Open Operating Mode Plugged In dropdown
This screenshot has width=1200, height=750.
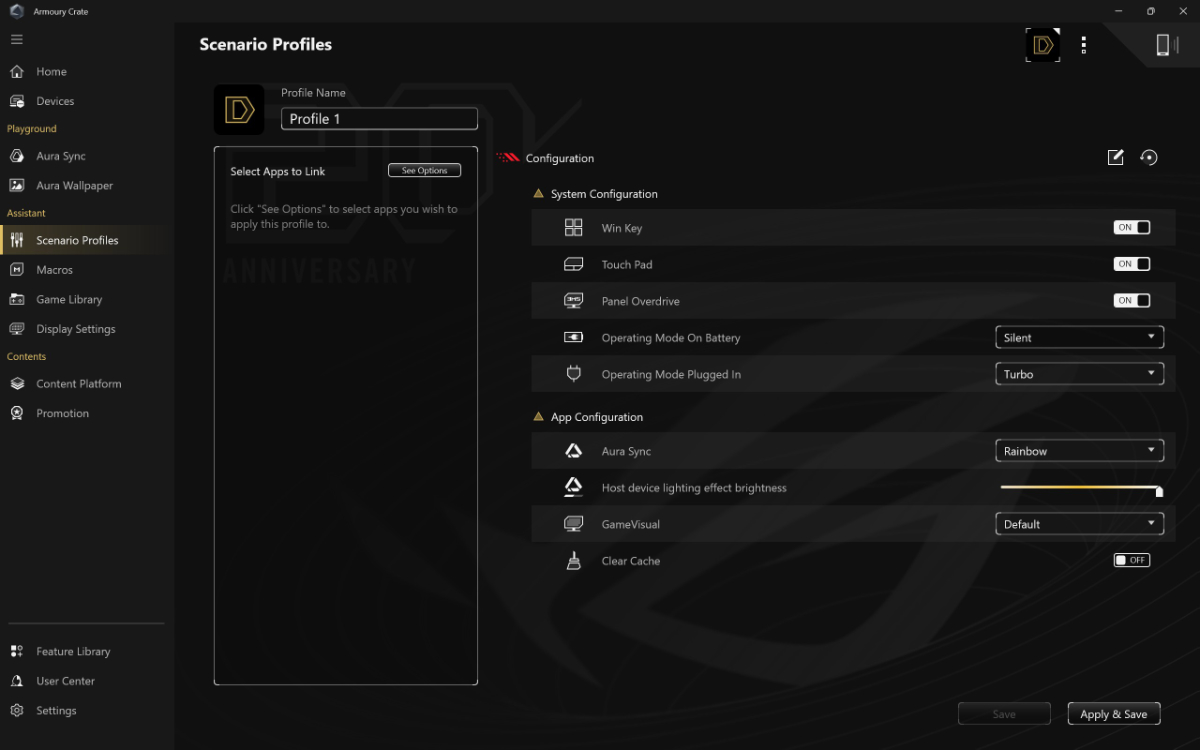coord(1080,374)
